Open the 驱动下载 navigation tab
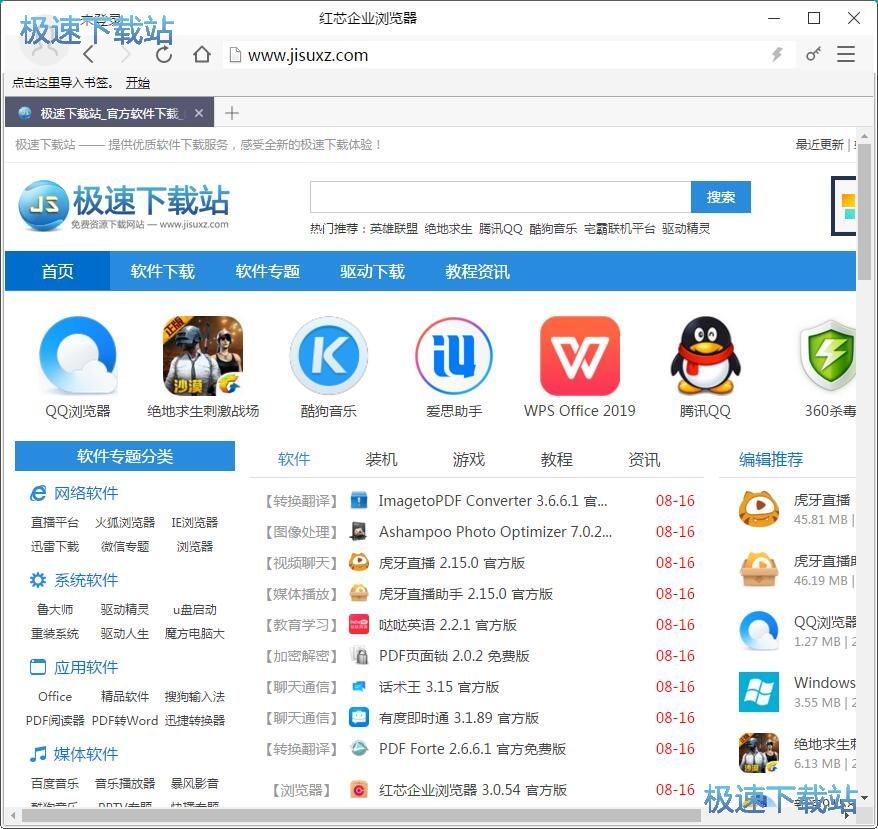This screenshot has width=878, height=829. pos(372,271)
